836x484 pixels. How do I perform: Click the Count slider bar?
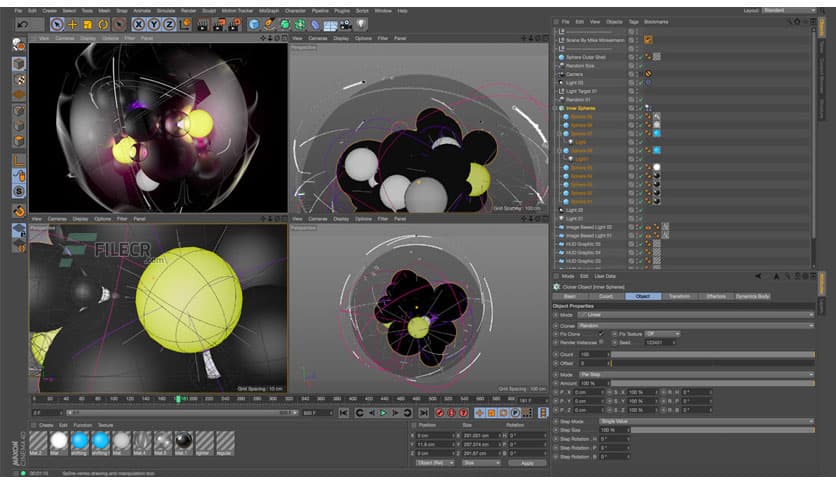(712, 354)
